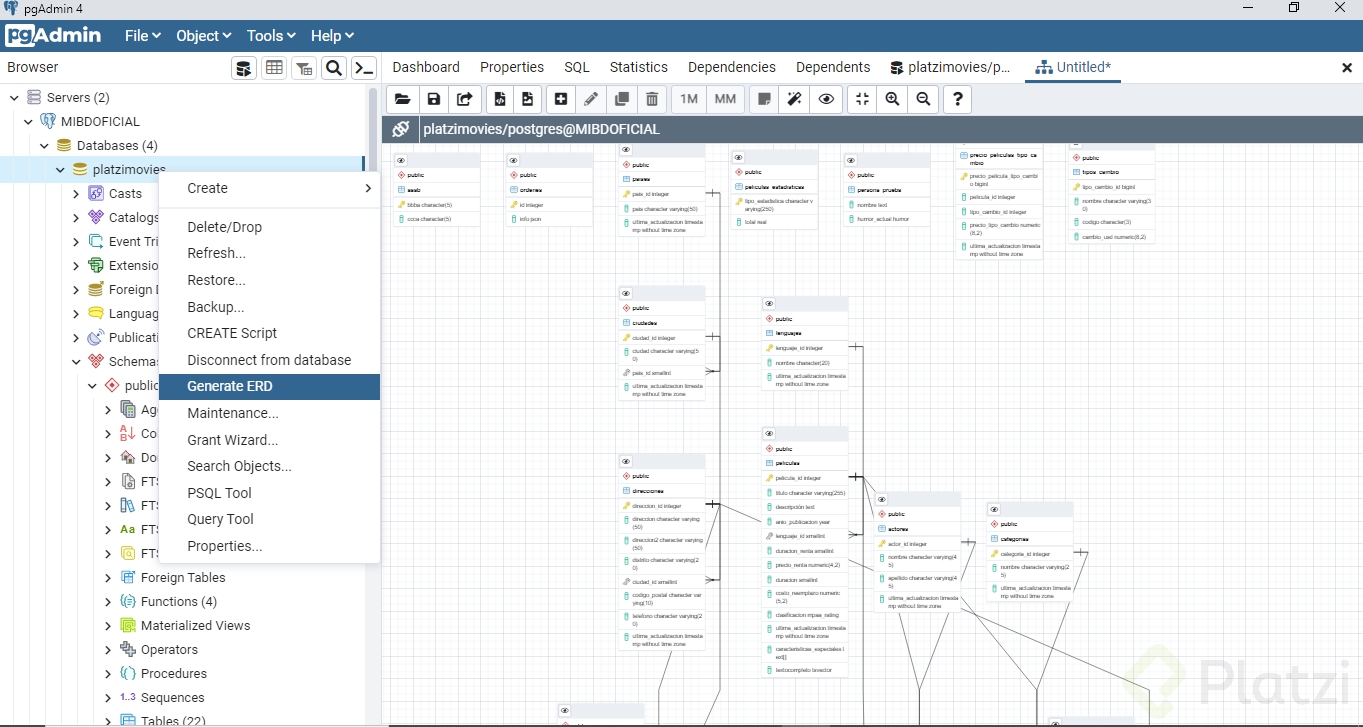This screenshot has height=727, width=1363.
Task: Toggle eye icon on the ordenes table card
Action: (514, 160)
